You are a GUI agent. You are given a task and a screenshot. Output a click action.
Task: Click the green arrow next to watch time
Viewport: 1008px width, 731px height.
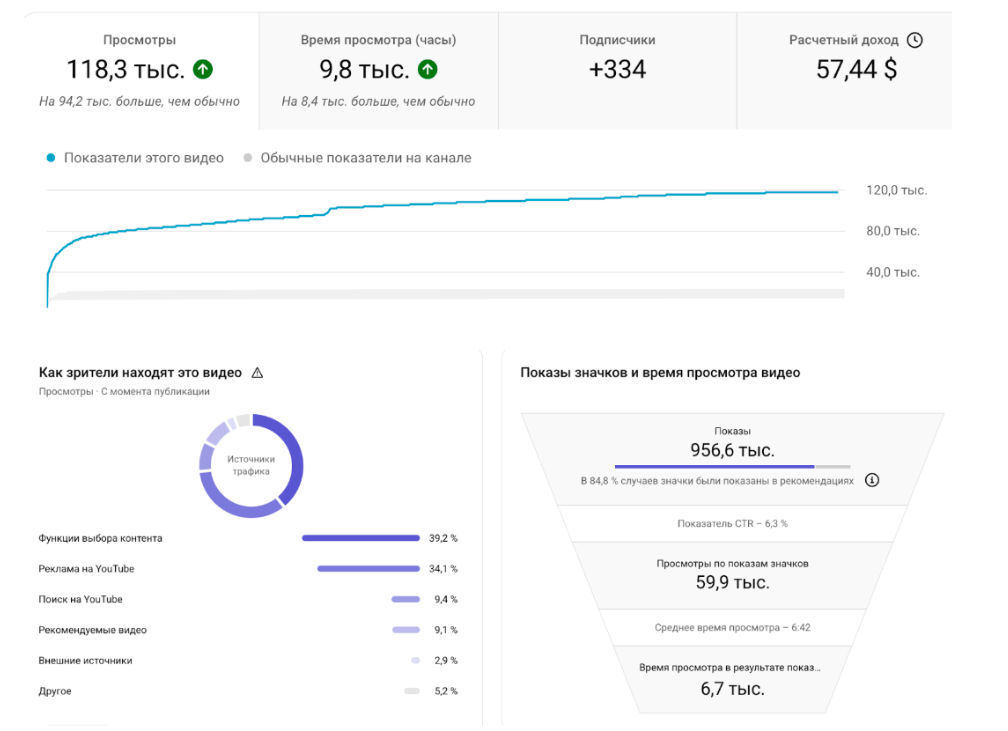(428, 70)
